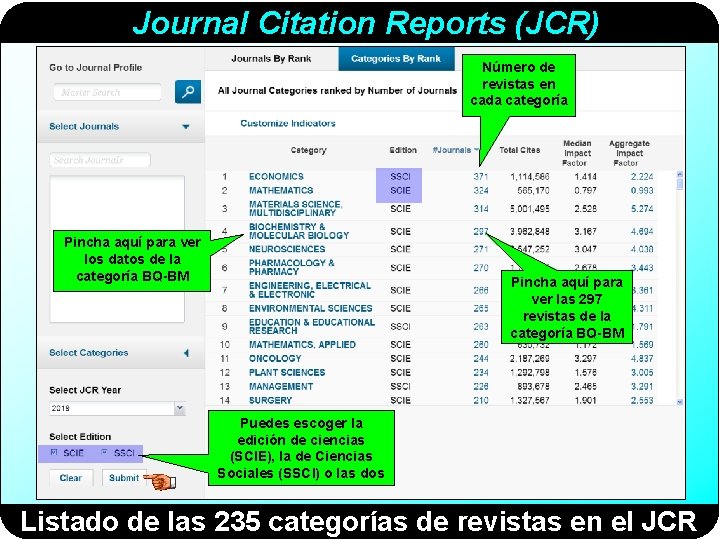Viewport: 720px width, 540px height.
Task: Sort by #Journals column header arrow
Action: click(x=477, y=150)
